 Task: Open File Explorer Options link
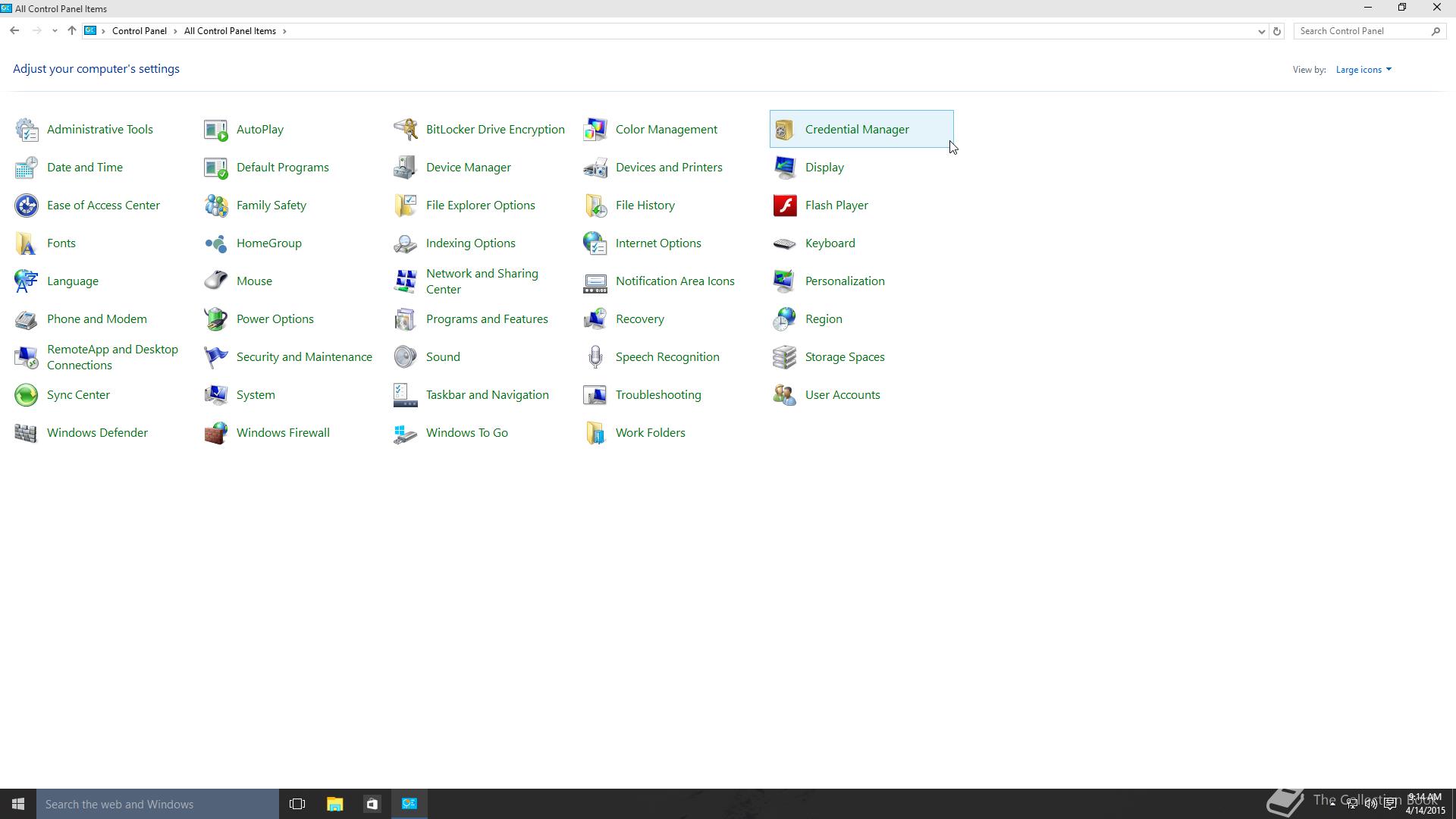480,206
